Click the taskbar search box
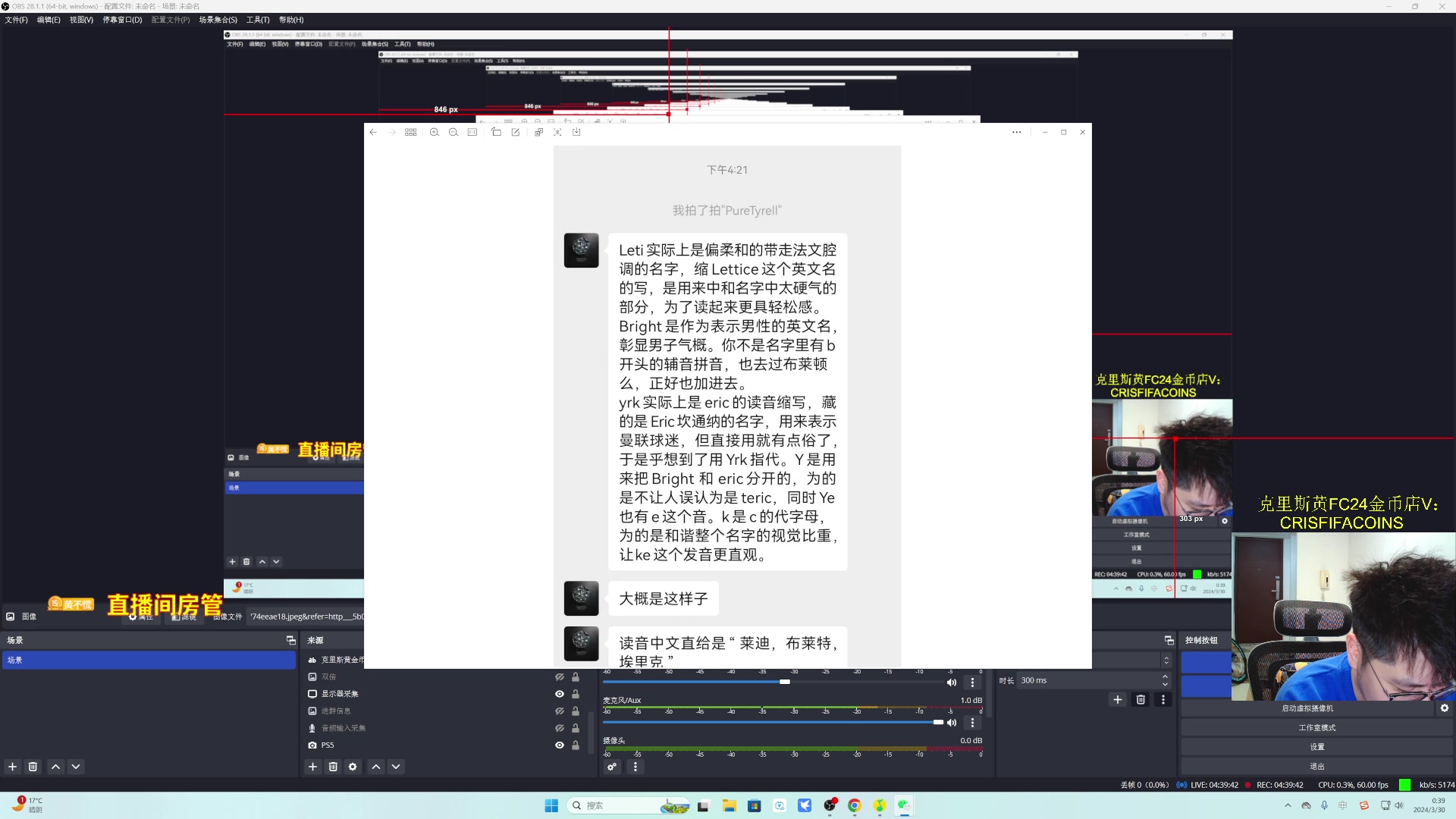Image resolution: width=1456 pixels, height=819 pixels. [628, 805]
